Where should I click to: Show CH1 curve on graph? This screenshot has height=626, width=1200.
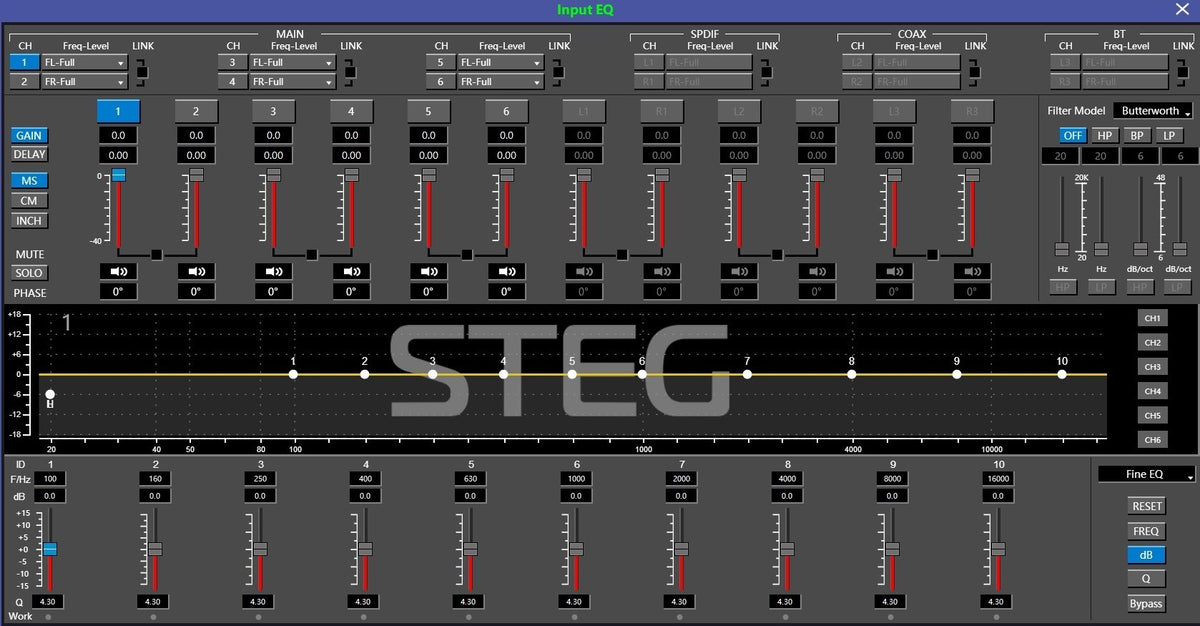[x=1152, y=318]
